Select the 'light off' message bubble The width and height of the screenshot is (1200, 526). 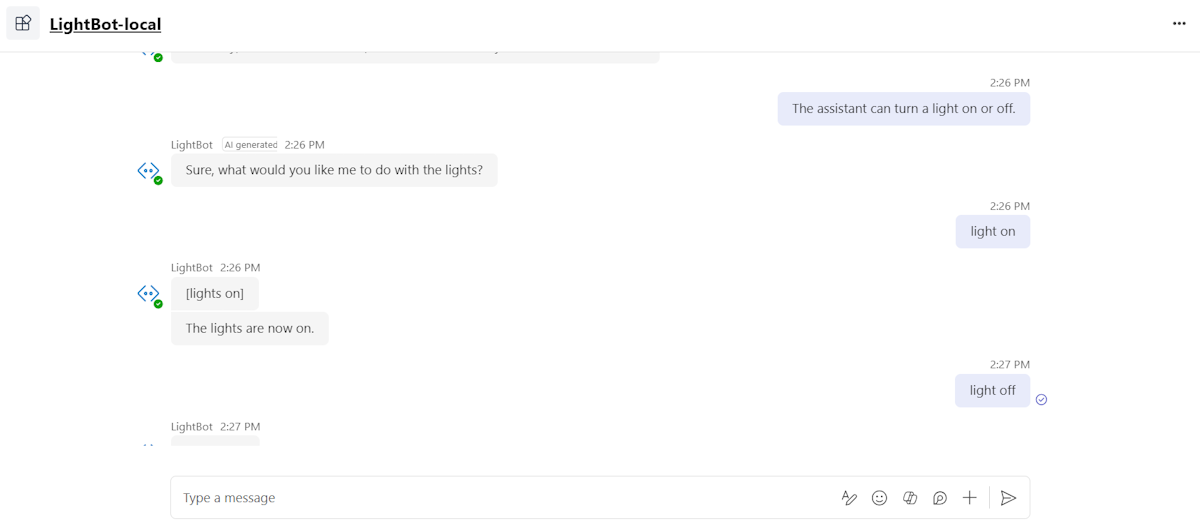click(992, 390)
